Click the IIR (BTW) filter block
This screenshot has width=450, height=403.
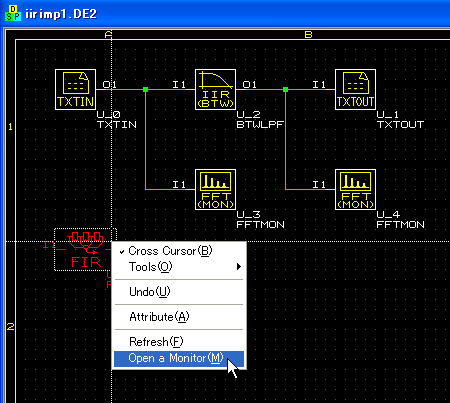tap(215, 89)
